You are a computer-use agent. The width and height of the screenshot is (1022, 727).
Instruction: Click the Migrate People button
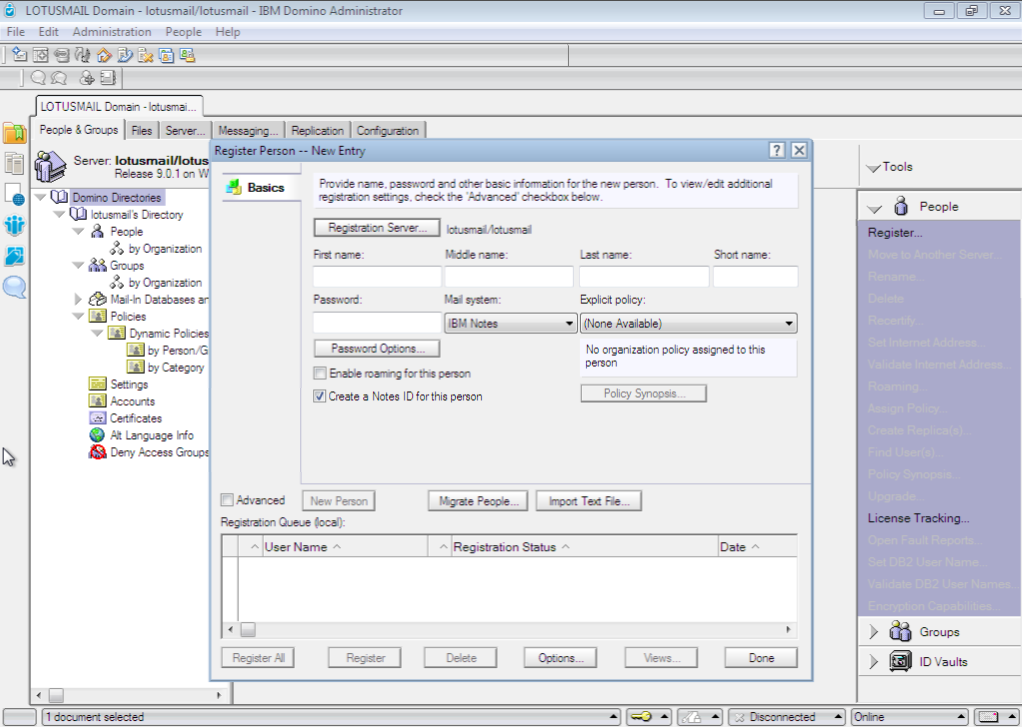(x=478, y=501)
